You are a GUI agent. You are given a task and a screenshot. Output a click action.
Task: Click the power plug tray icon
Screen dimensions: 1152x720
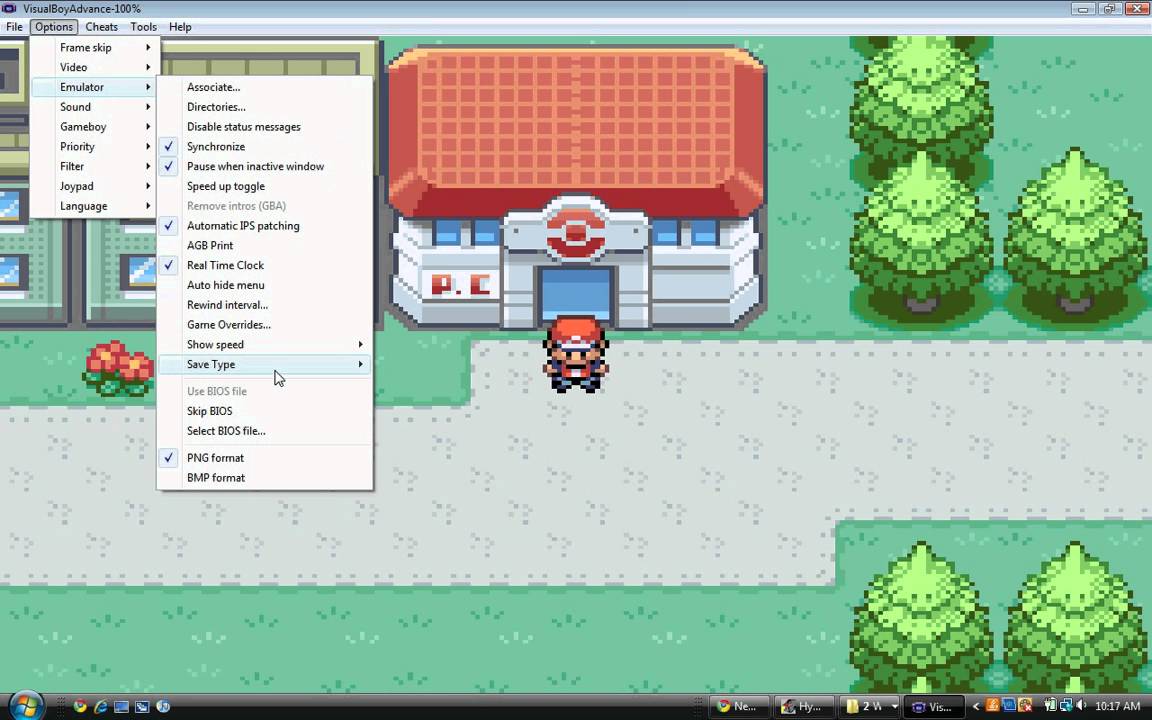[x=1050, y=706]
